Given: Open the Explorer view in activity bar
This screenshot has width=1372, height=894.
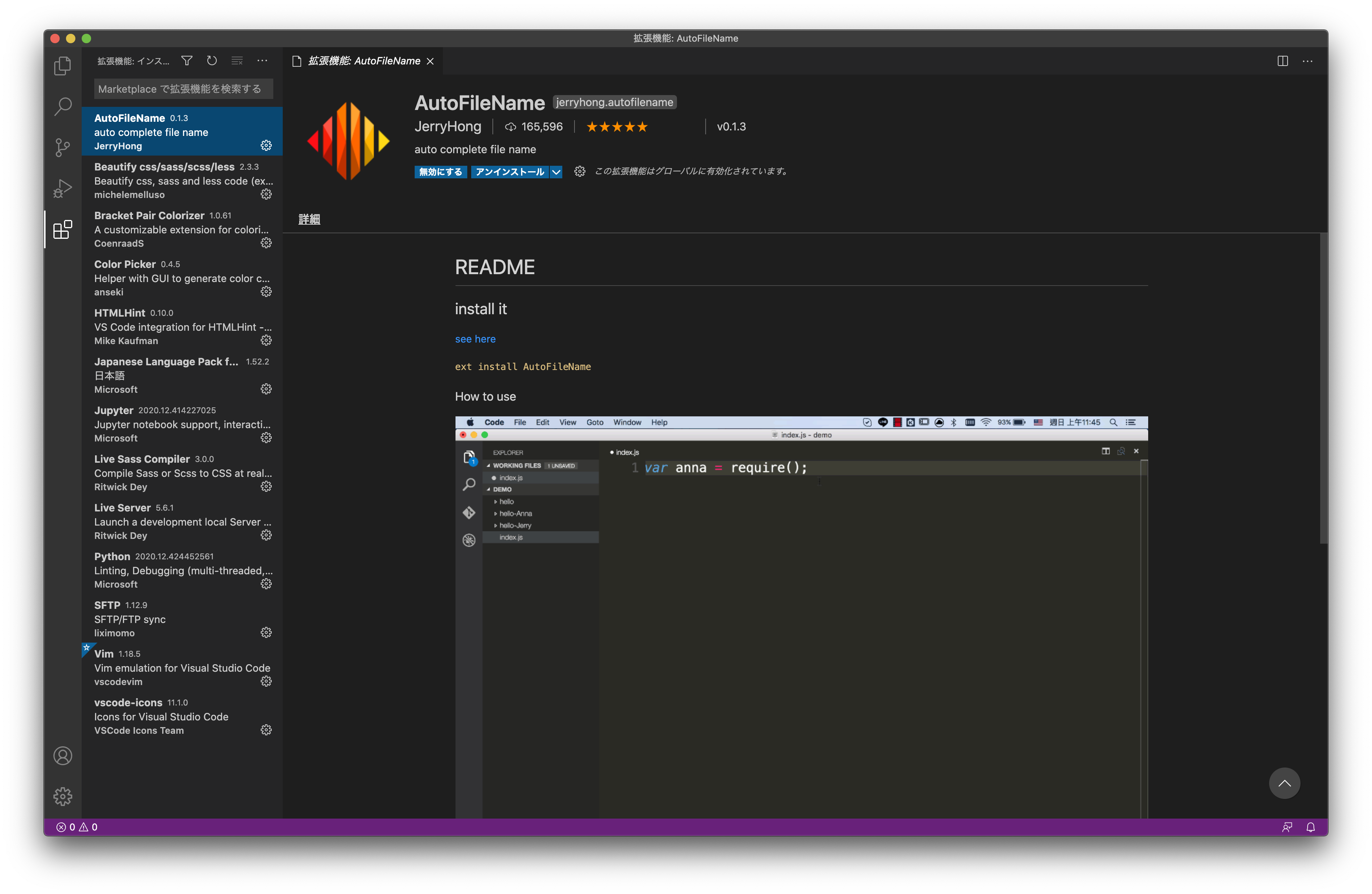Looking at the screenshot, I should (63, 66).
